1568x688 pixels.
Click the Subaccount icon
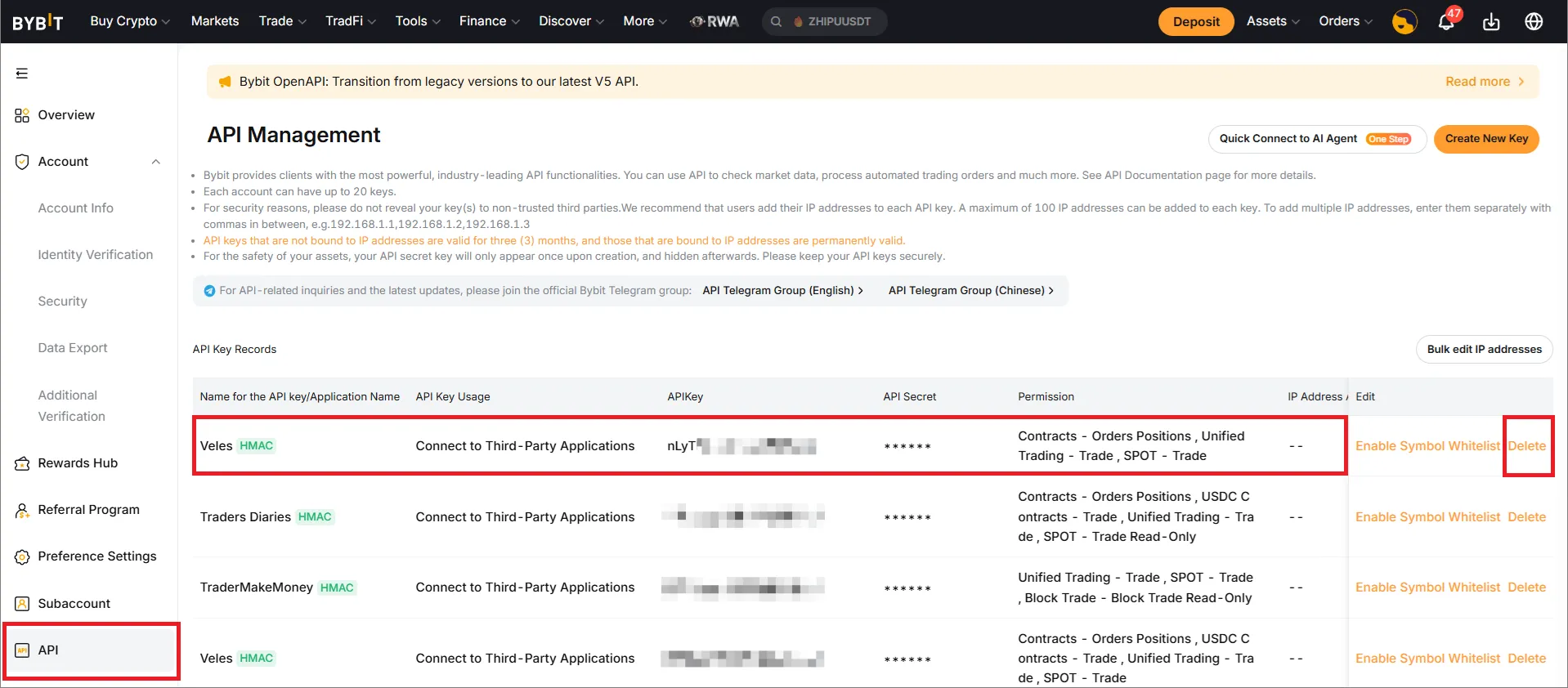click(22, 604)
